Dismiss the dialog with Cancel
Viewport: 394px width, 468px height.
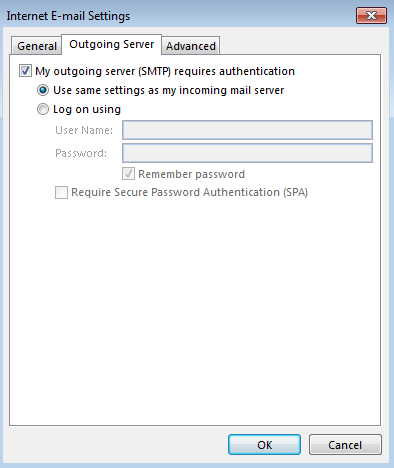pyautogui.click(x=345, y=445)
